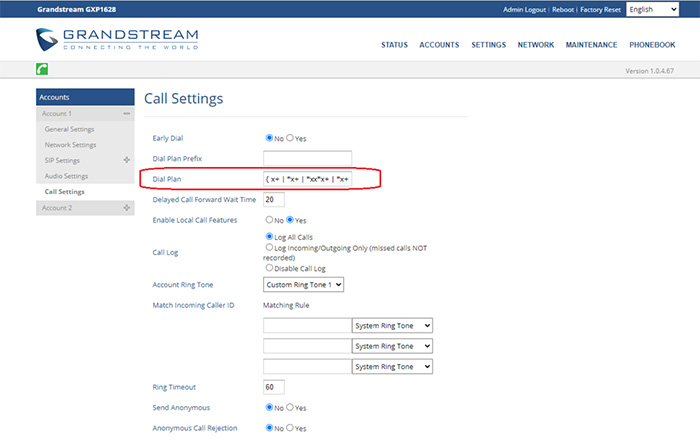Open the third System Ring Tone dropdown
The image size is (700, 442).
pos(392,366)
